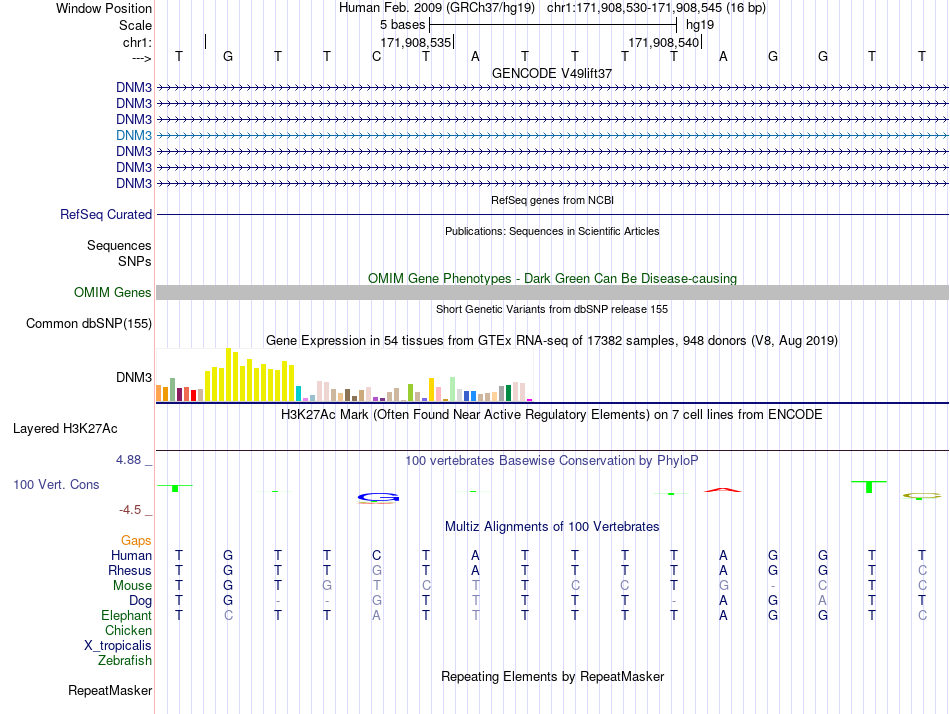This screenshot has width=950, height=714.
Task: Open RefSeq genes from NCBI track title
Action: [x=552, y=200]
